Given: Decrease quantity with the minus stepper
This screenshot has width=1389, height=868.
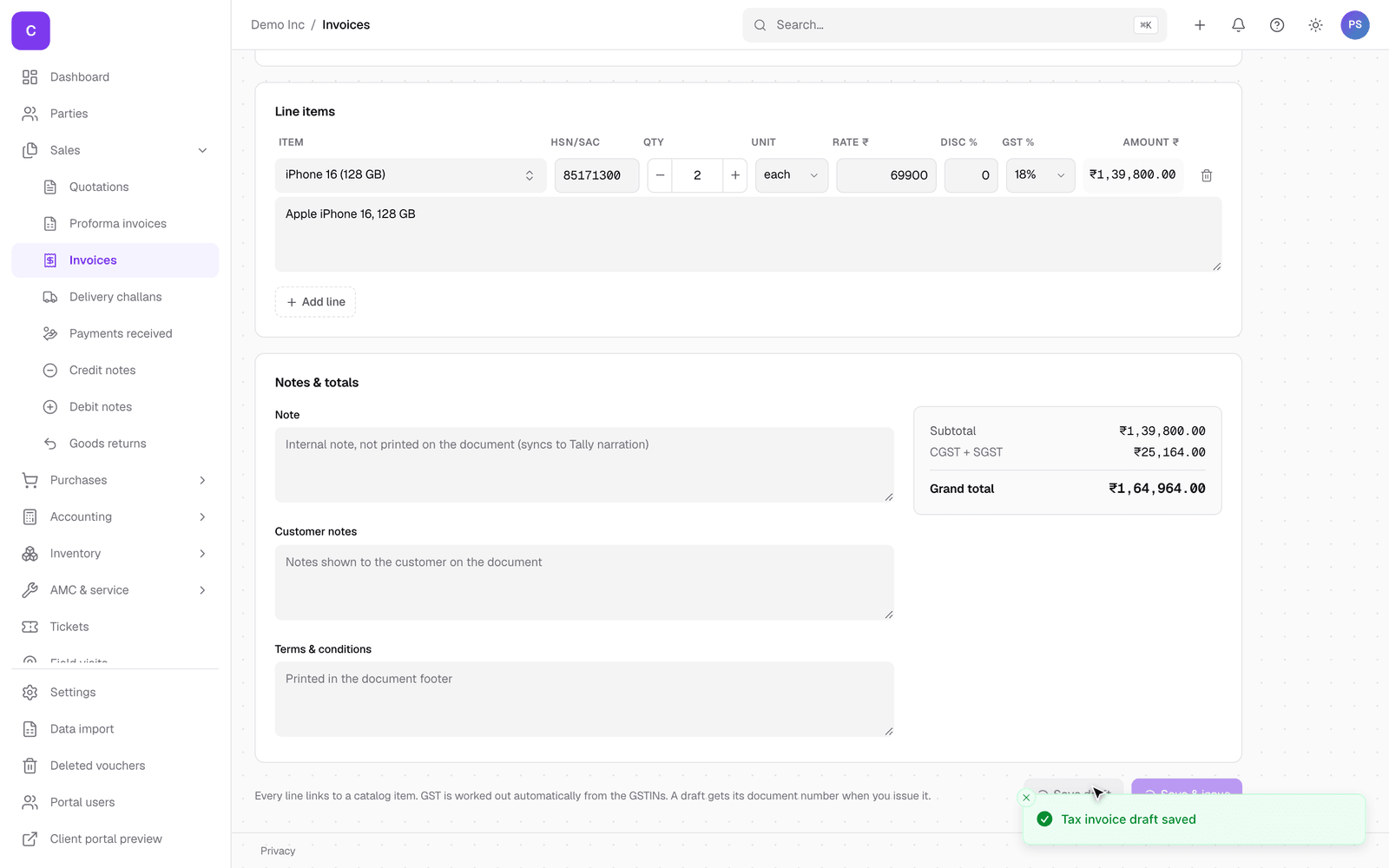Looking at the screenshot, I should coord(660,175).
